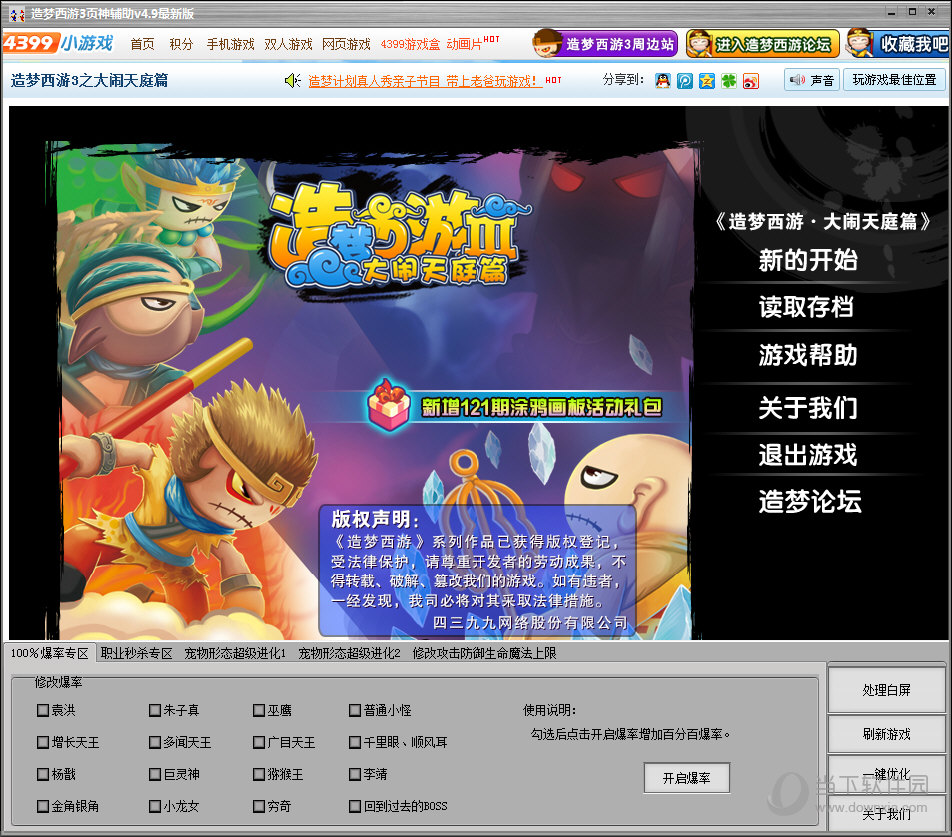This screenshot has height=837, width=952.
Task: Click the trainer app icon in title bar
Action: [x=17, y=13]
